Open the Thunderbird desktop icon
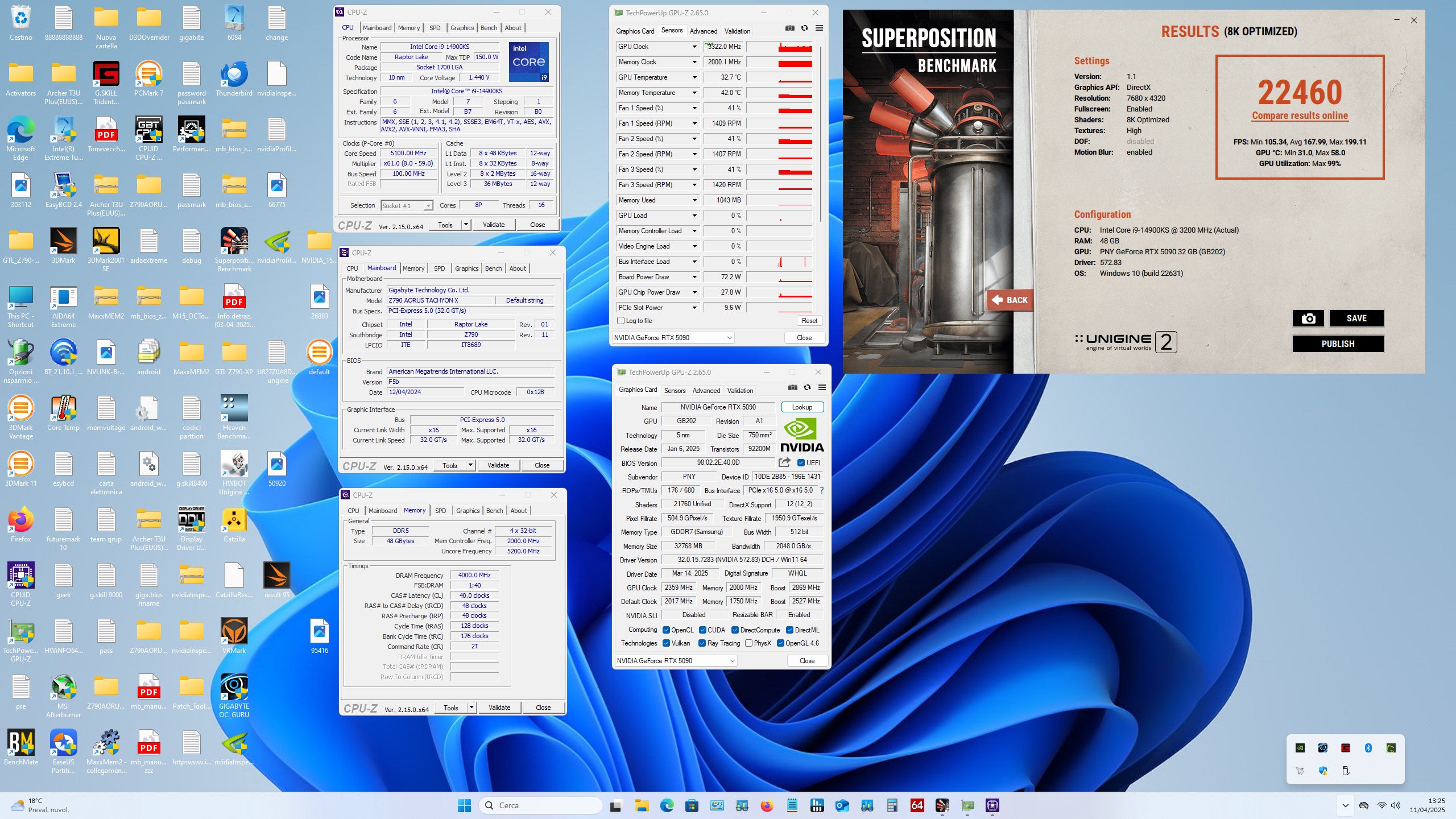Image resolution: width=1456 pixels, height=819 pixels. [x=234, y=78]
